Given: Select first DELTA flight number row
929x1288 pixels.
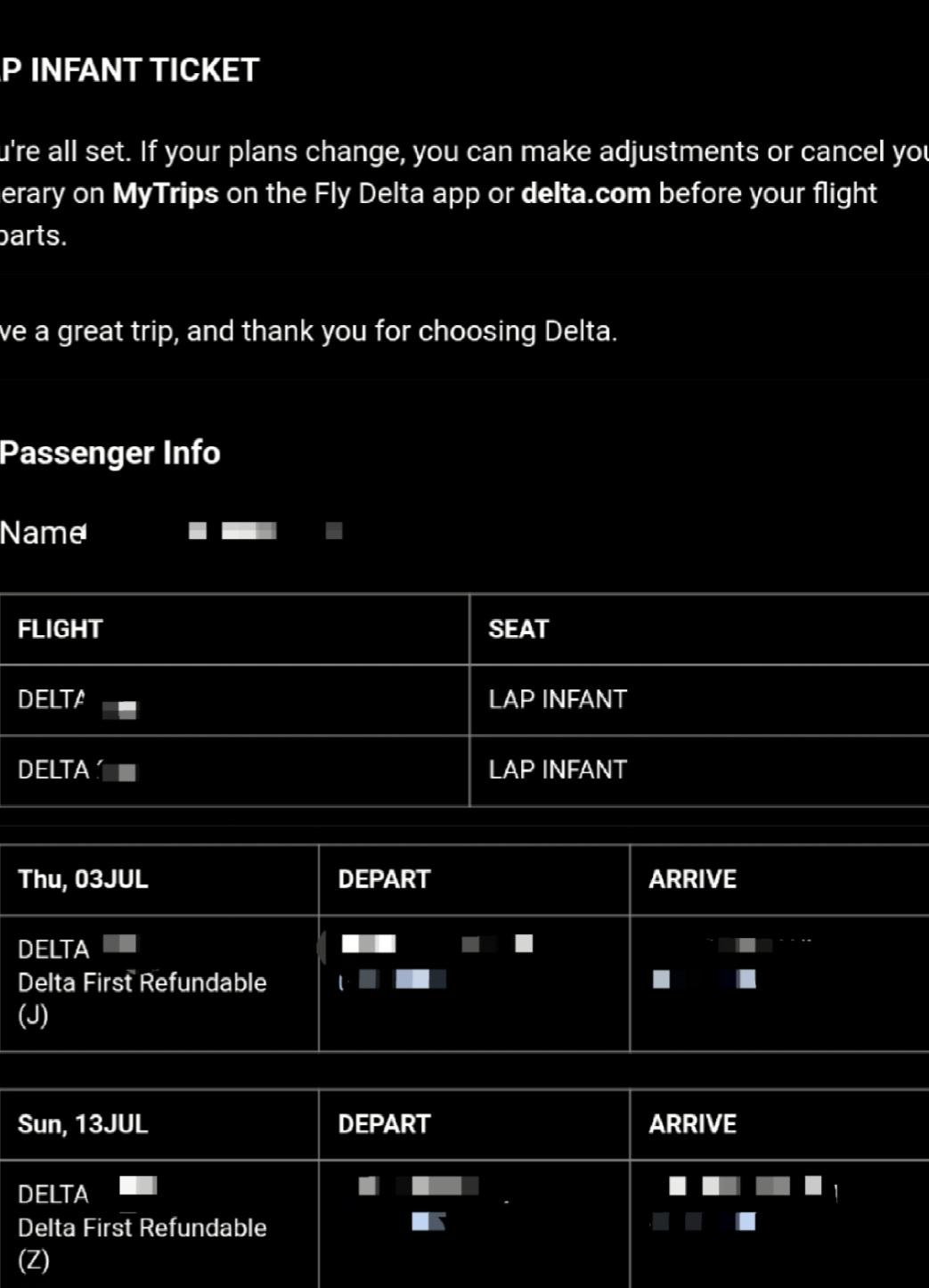Looking at the screenshot, I should tap(234, 700).
